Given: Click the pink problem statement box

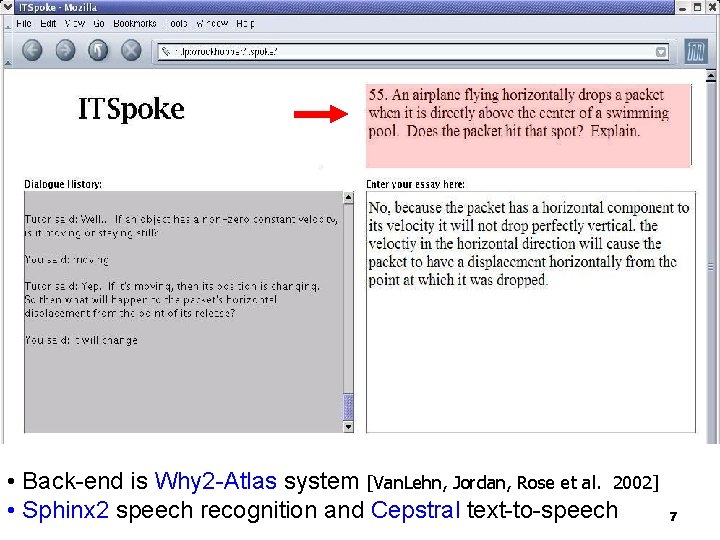Looking at the screenshot, I should pos(529,125).
